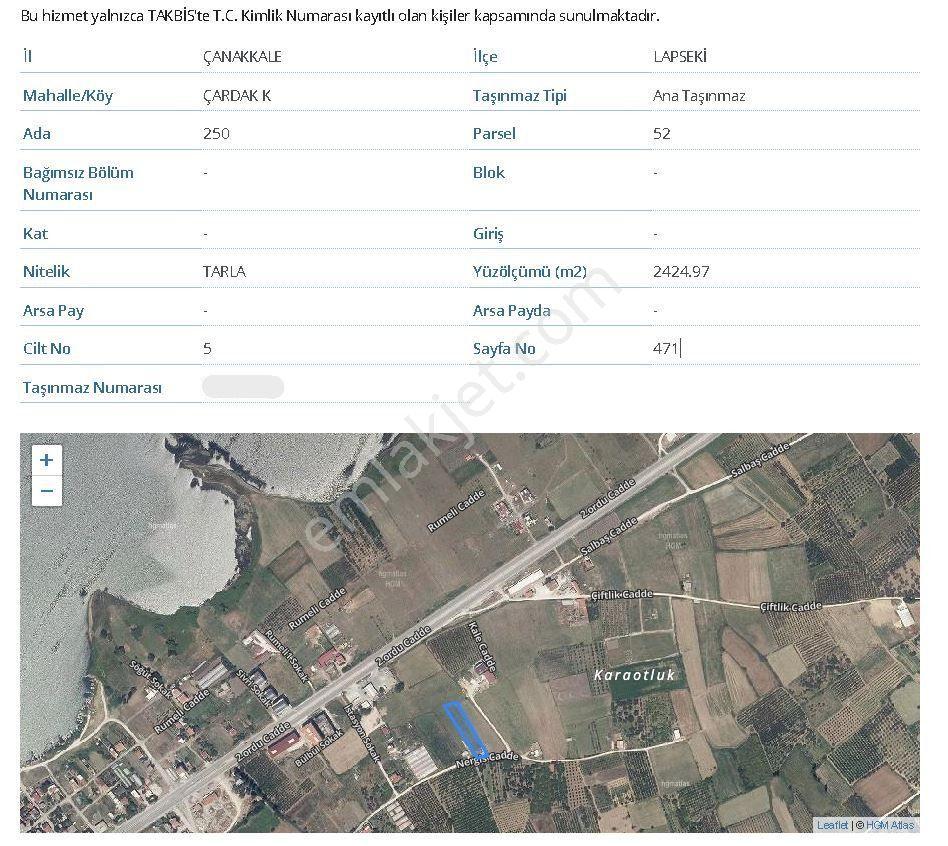Click the Karaotluk label on the map

[x=634, y=675]
